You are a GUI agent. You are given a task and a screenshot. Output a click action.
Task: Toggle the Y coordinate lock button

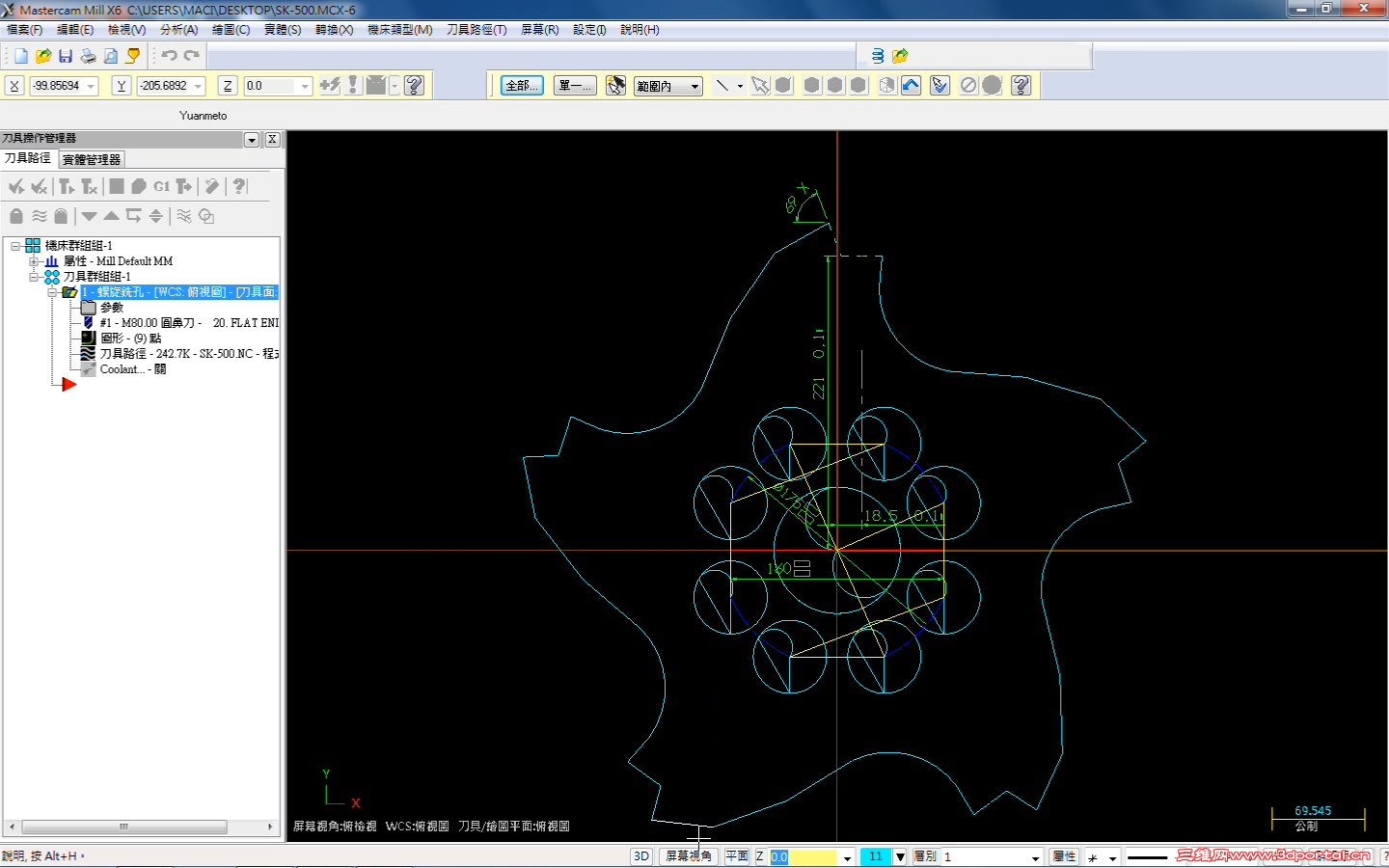pyautogui.click(x=122, y=86)
